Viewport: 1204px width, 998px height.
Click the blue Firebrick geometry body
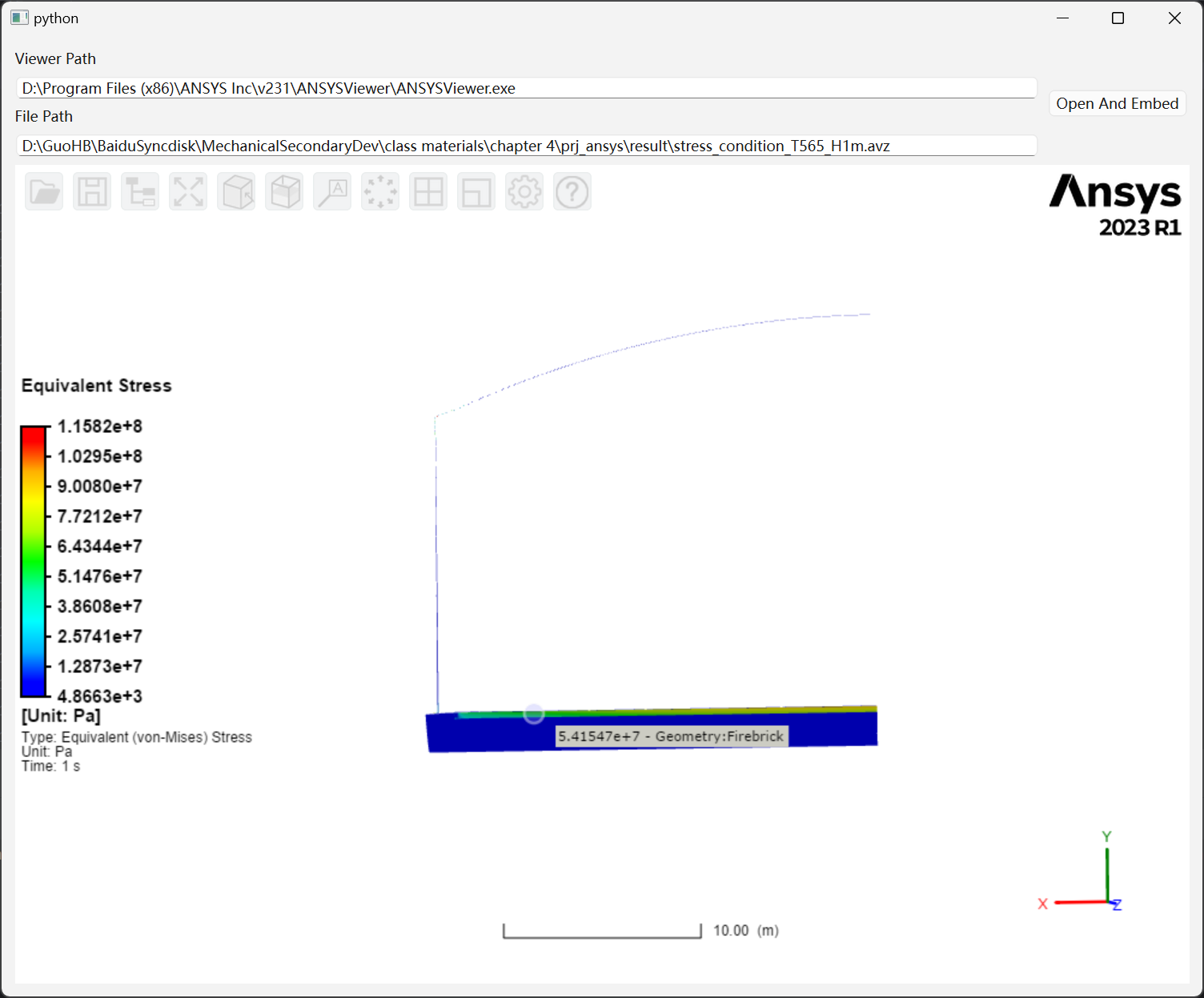496,732
